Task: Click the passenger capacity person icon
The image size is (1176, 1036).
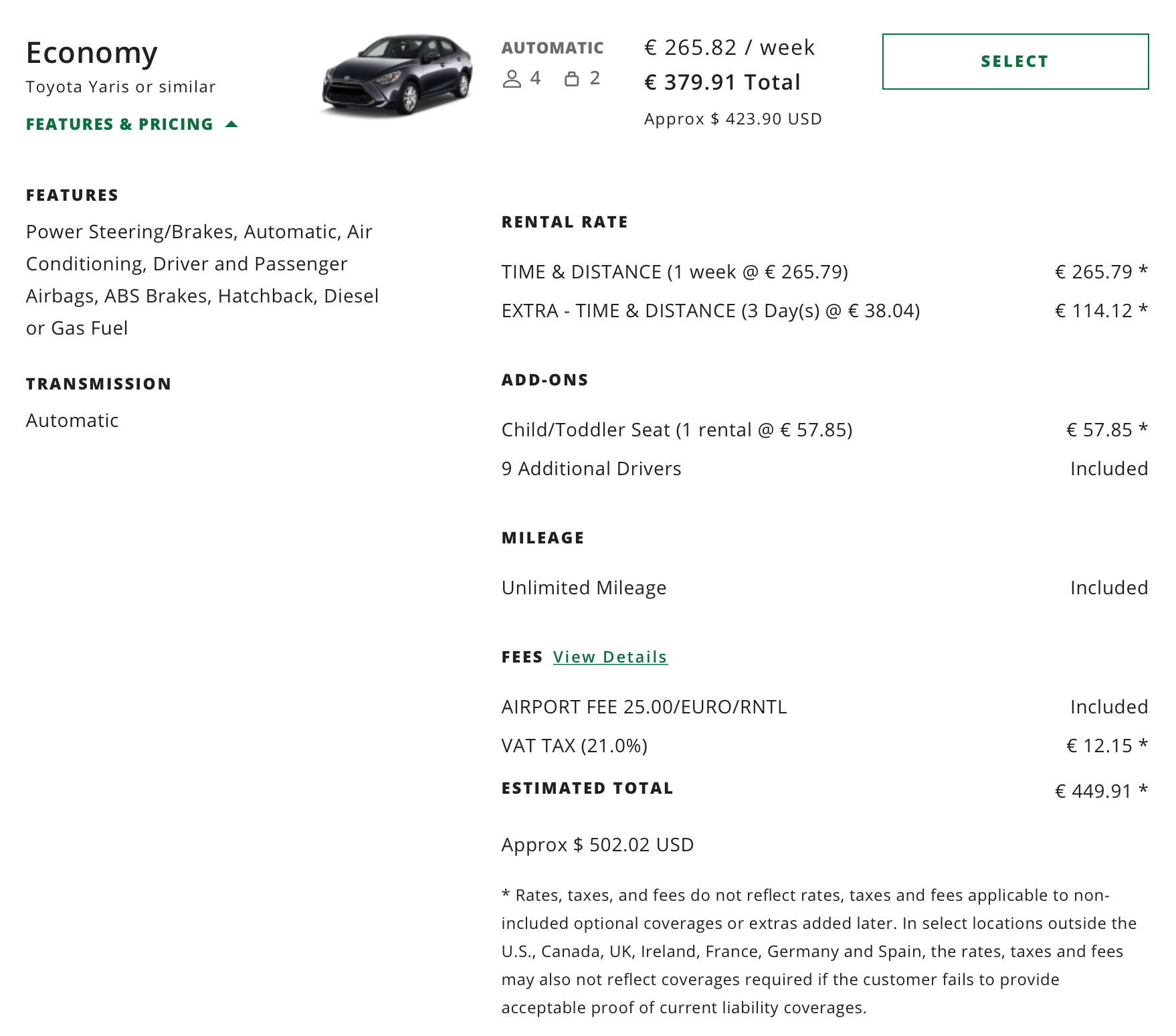Action: (512, 79)
